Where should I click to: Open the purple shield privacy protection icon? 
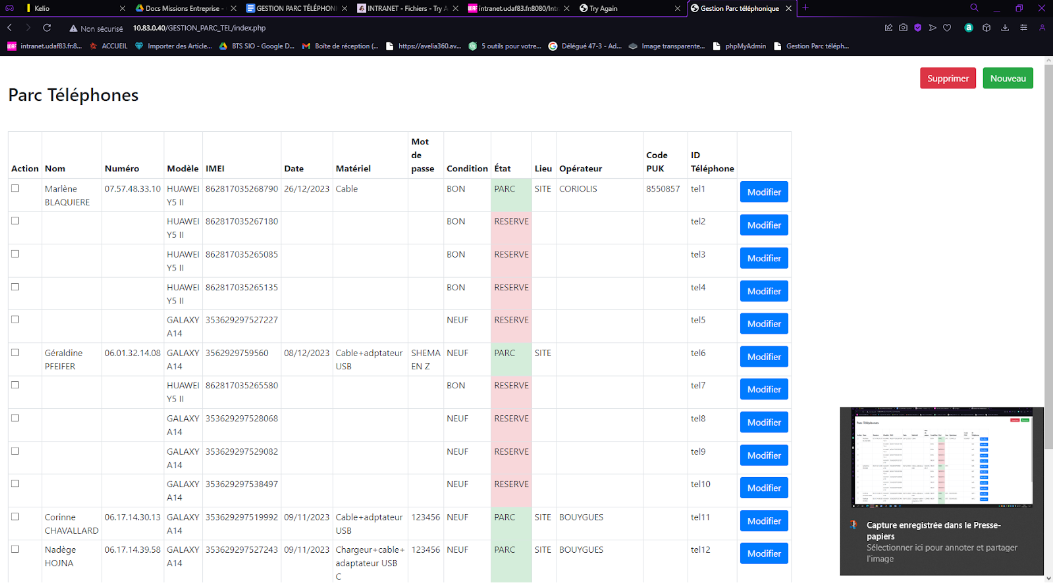918,28
